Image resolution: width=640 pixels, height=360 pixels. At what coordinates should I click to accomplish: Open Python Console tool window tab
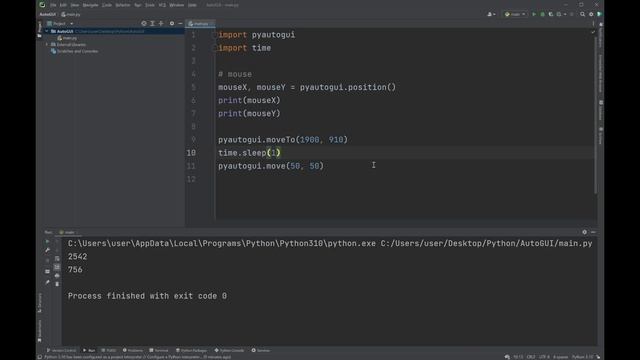click(229, 350)
